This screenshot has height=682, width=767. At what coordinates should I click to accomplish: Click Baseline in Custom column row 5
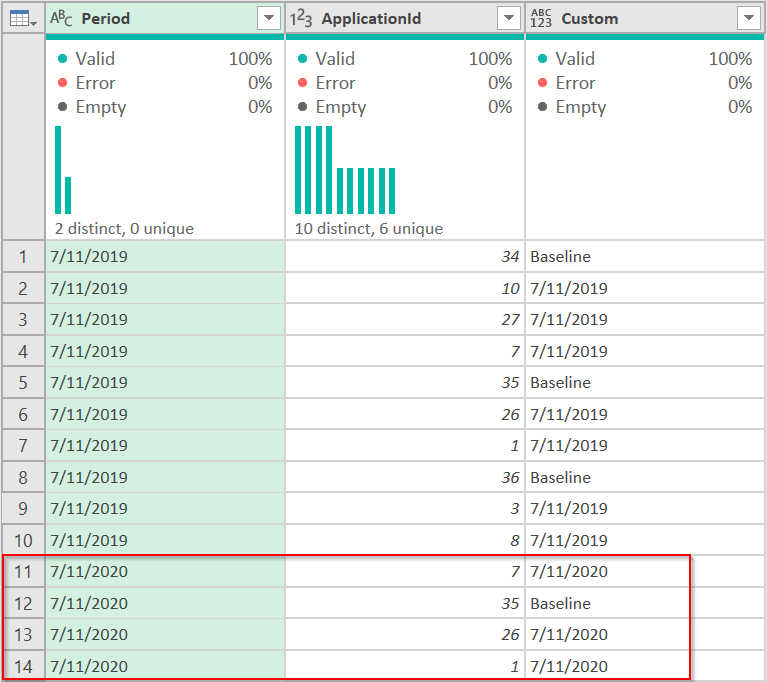coord(645,383)
